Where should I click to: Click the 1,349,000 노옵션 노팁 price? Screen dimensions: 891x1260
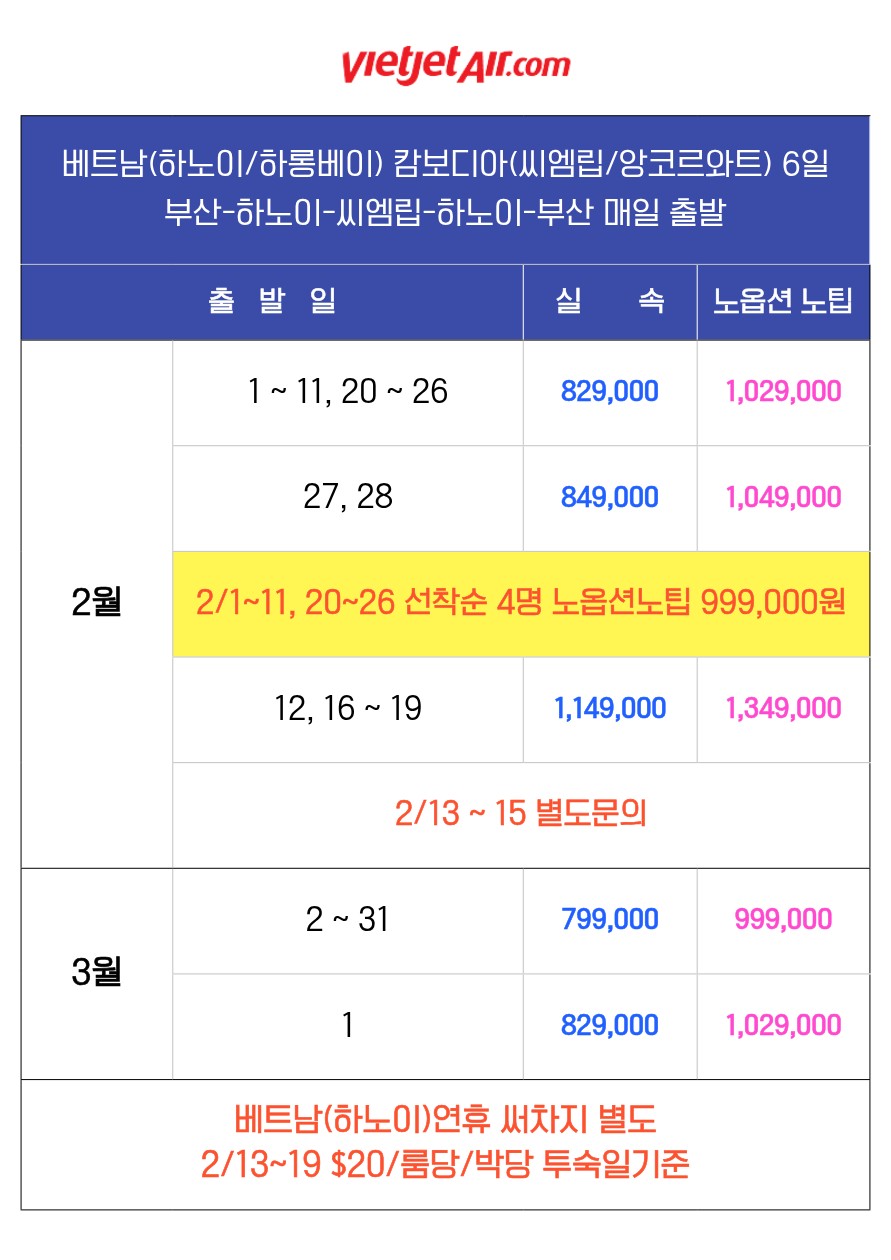[783, 709]
